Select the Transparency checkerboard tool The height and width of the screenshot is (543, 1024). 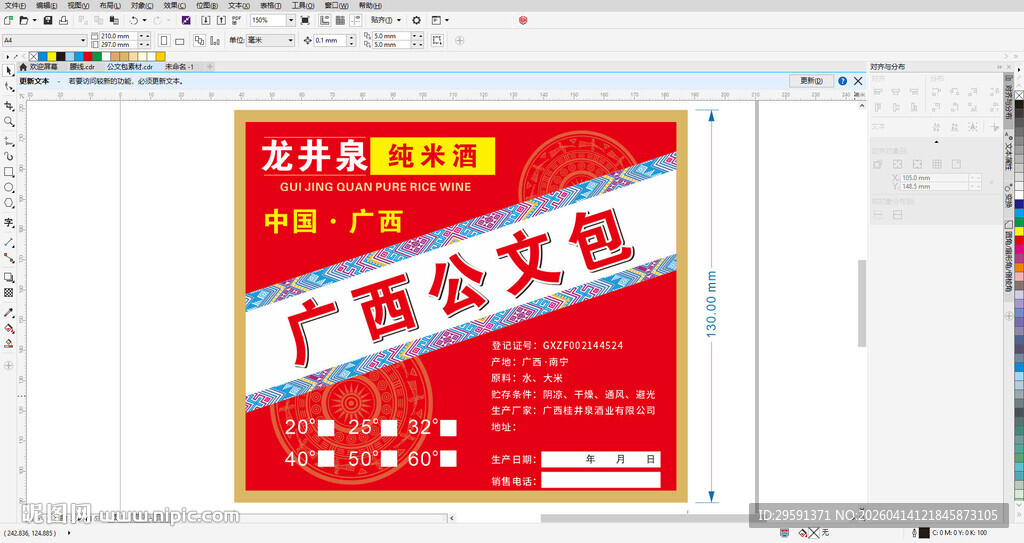click(x=8, y=293)
